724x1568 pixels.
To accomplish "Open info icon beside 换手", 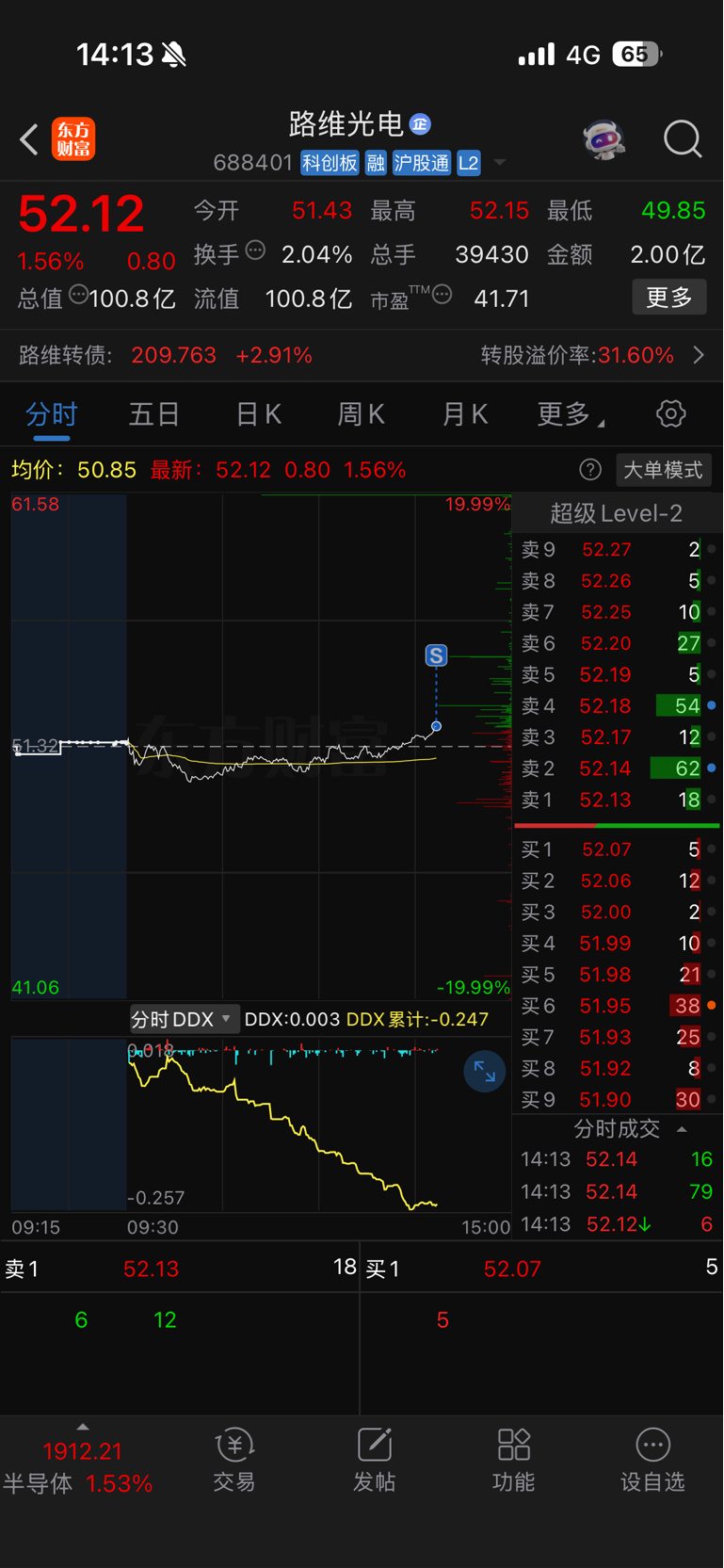I will click(255, 251).
